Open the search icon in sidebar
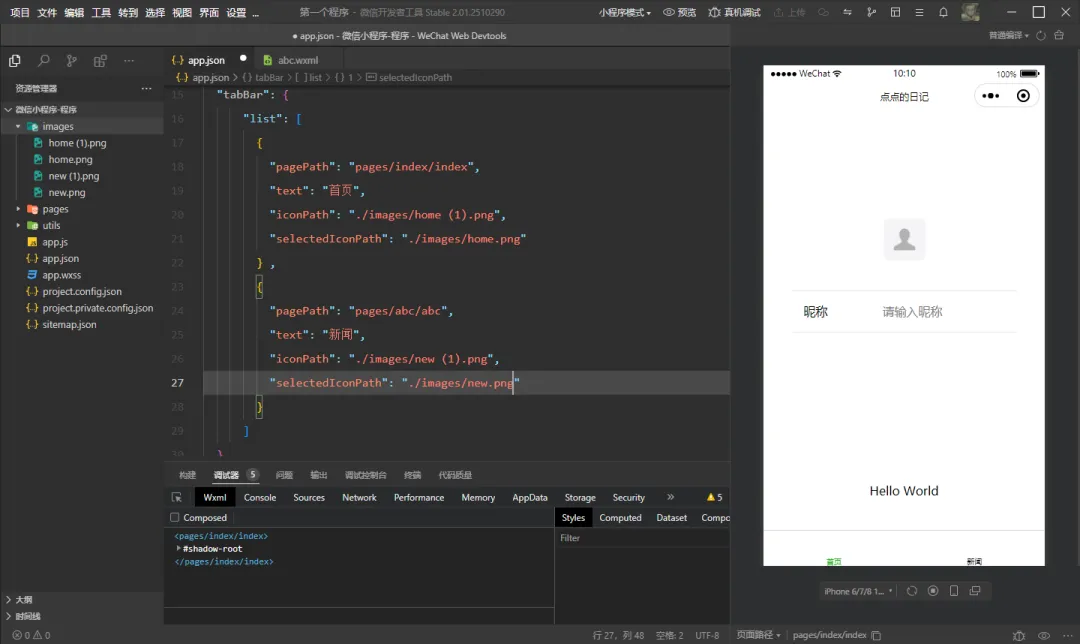Image resolution: width=1080 pixels, height=644 pixels. click(43, 61)
